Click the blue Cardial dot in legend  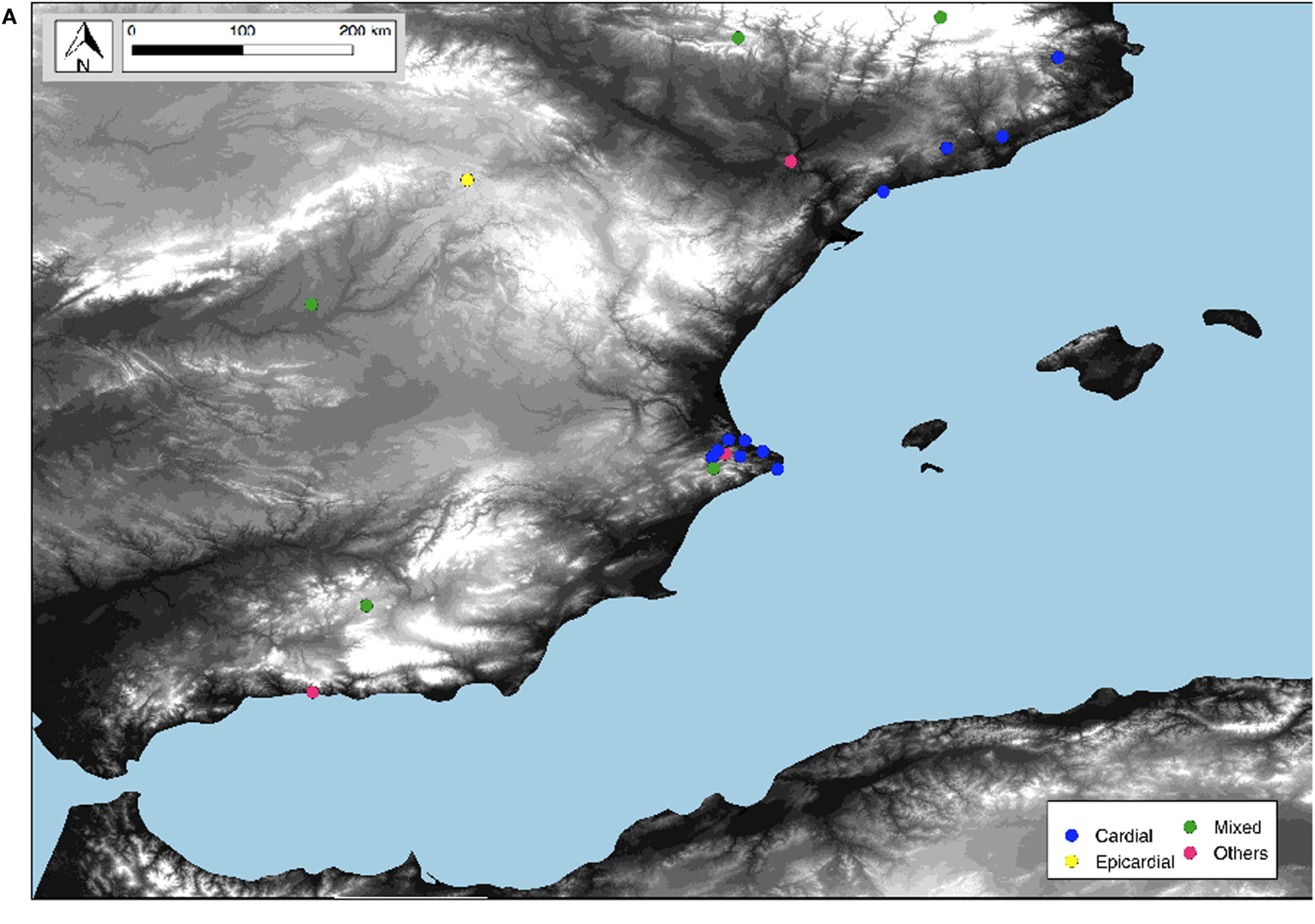pyautogui.click(x=1072, y=836)
